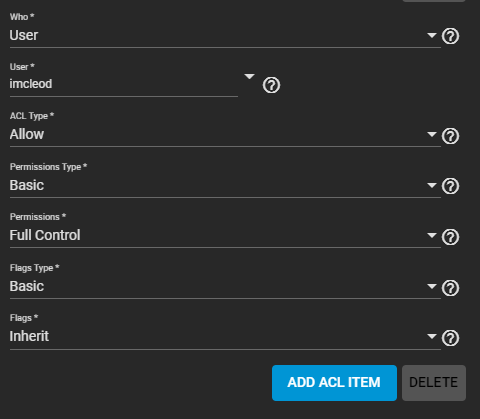The width and height of the screenshot is (480, 419).
Task: Click the DELETE button
Action: [434, 383]
